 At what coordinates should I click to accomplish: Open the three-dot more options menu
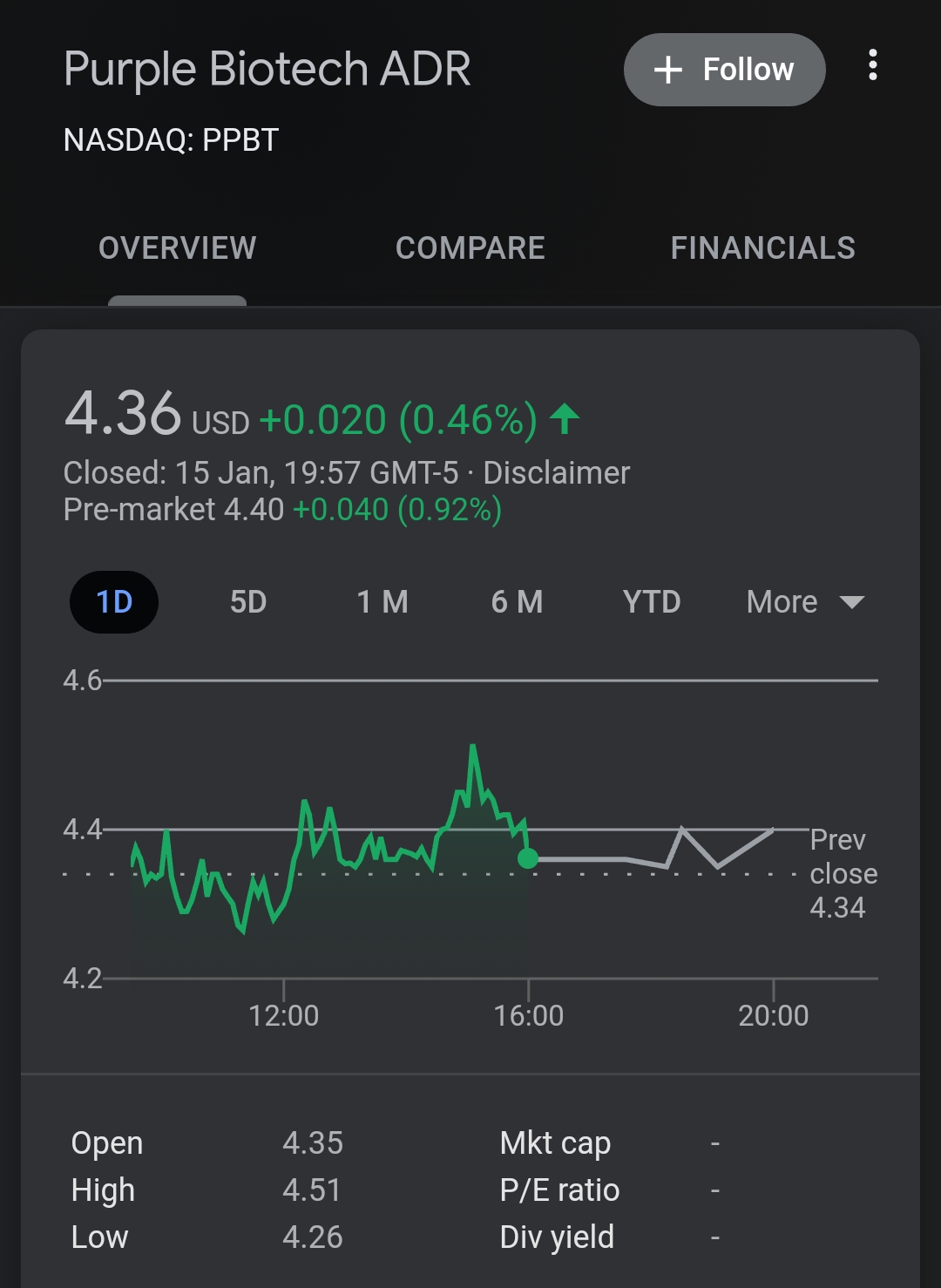point(872,65)
